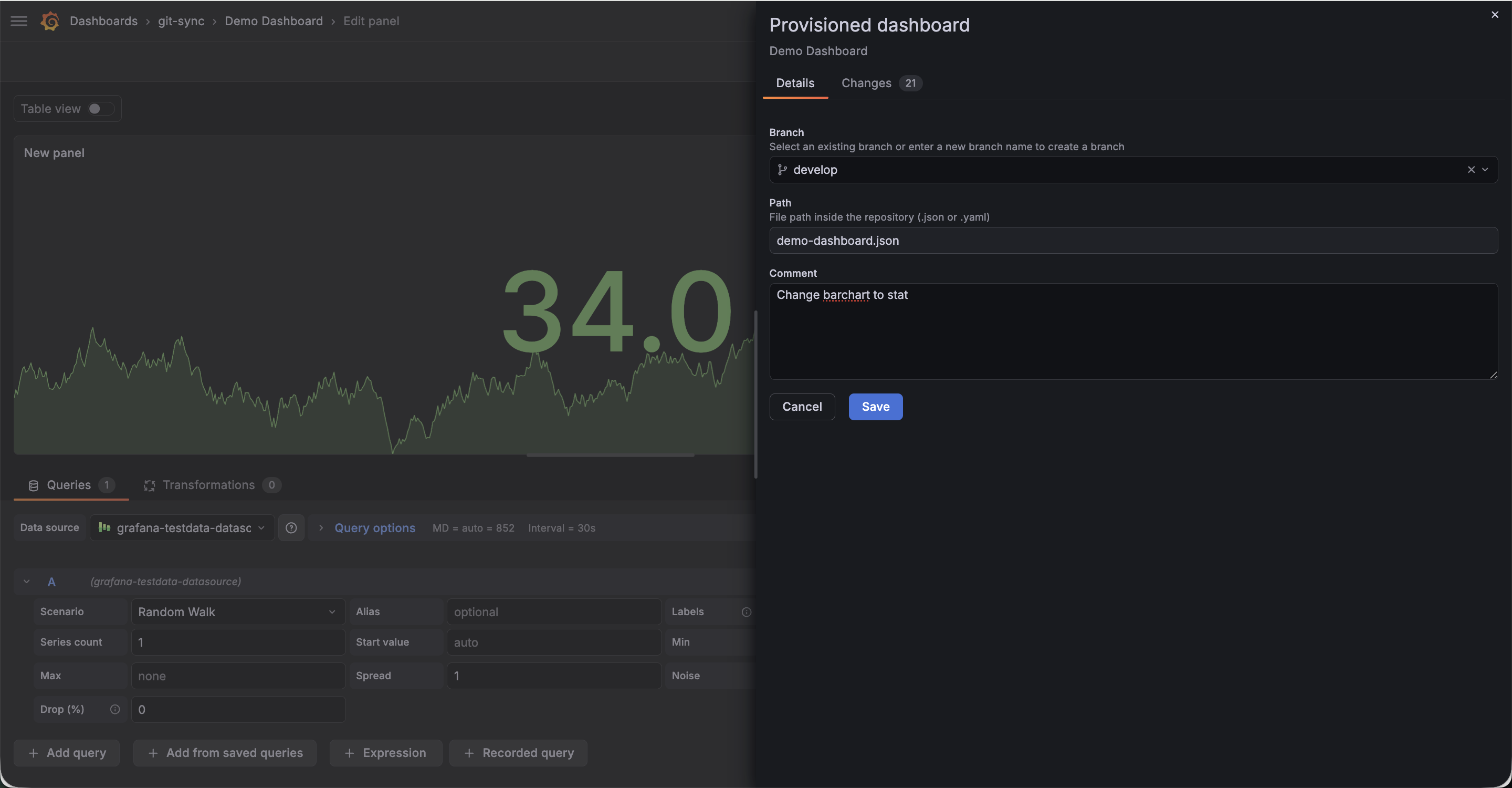
Task: Select the Queries tab database icon
Action: click(x=34, y=485)
